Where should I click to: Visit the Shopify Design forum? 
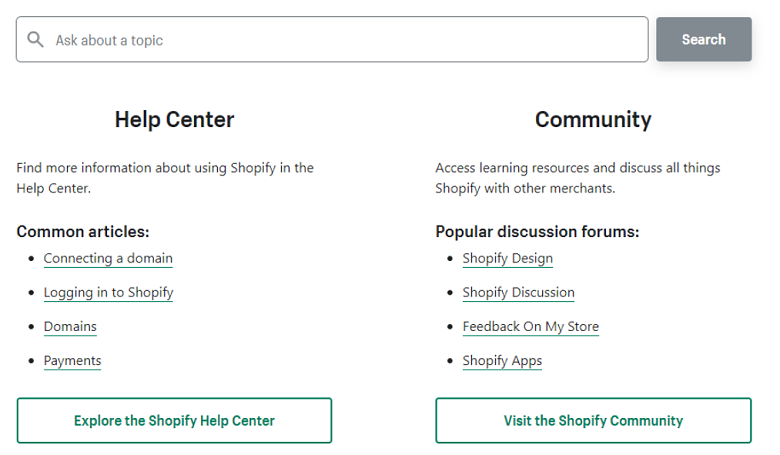(507, 259)
